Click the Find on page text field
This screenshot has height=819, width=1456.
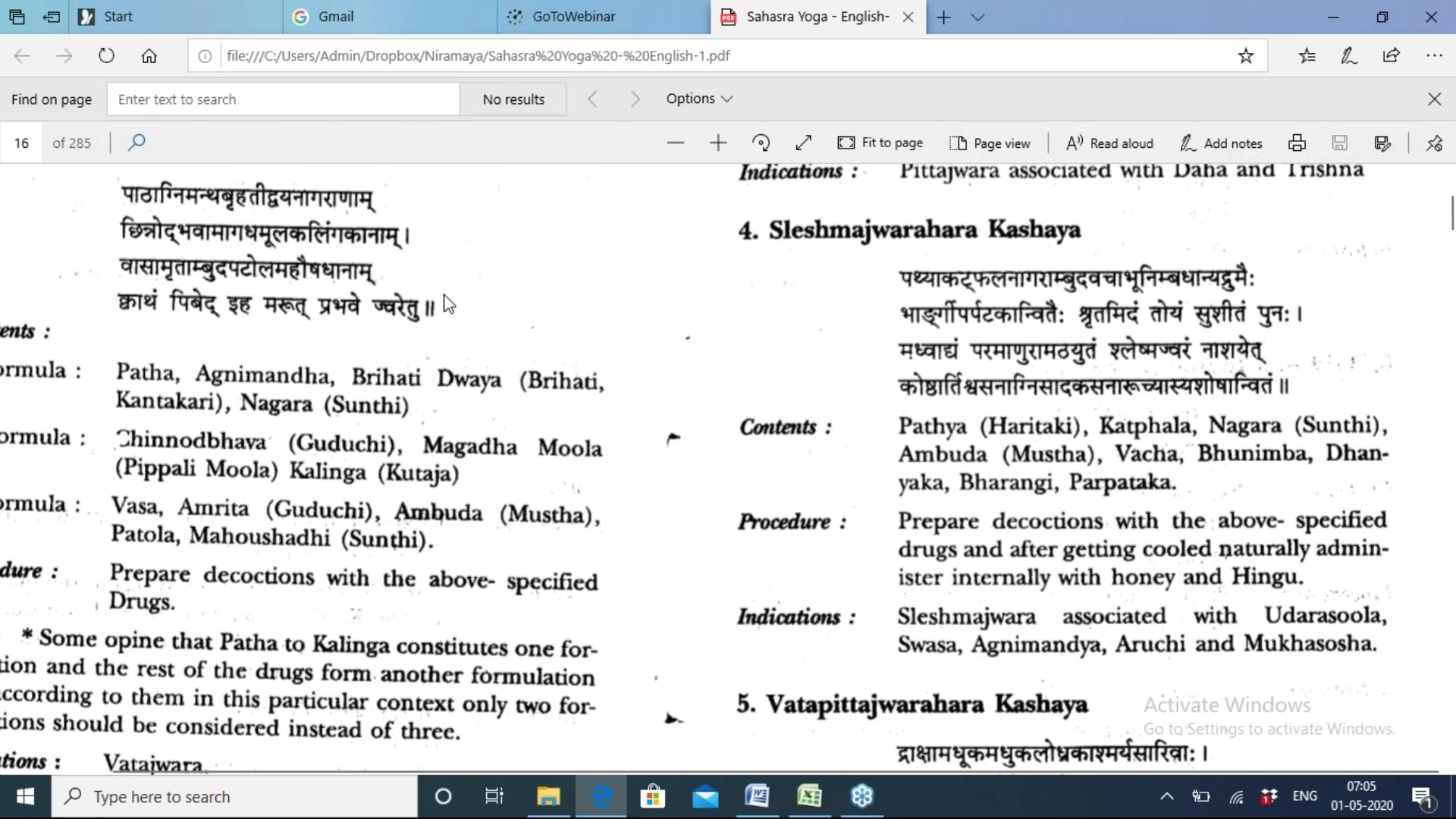pyautogui.click(x=282, y=99)
